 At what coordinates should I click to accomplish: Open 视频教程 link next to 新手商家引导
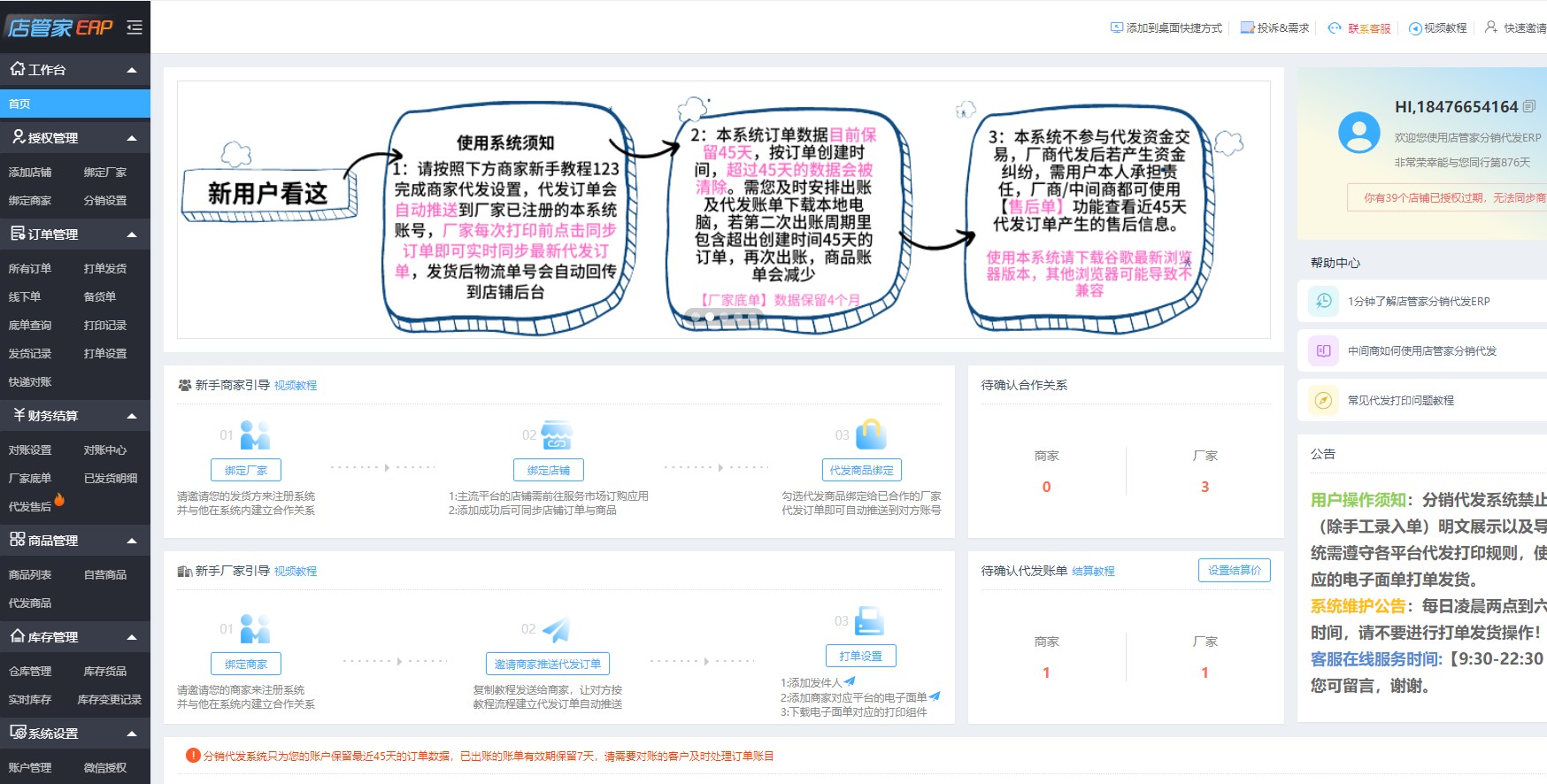click(x=296, y=386)
